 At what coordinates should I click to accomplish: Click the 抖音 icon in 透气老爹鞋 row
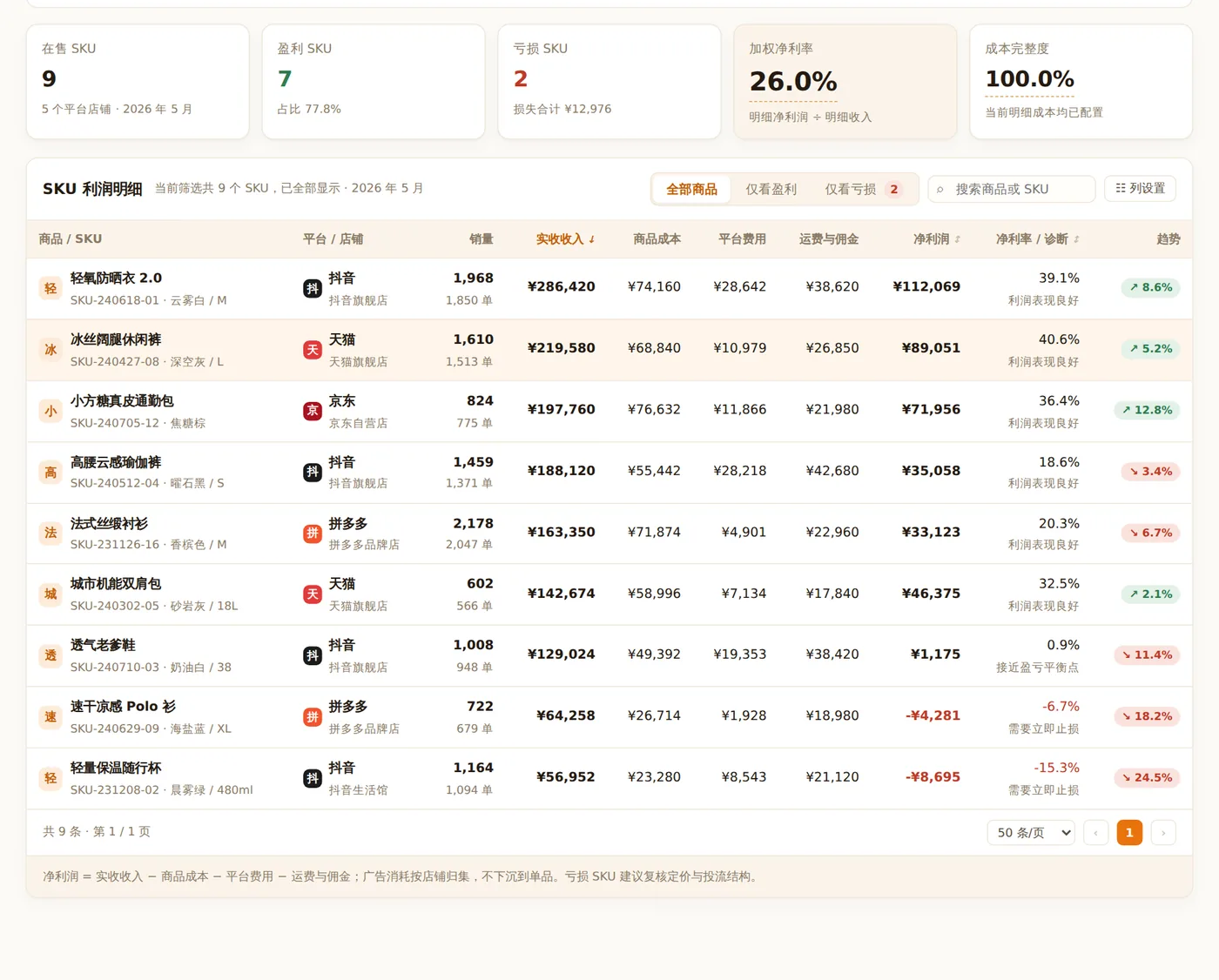(x=313, y=655)
